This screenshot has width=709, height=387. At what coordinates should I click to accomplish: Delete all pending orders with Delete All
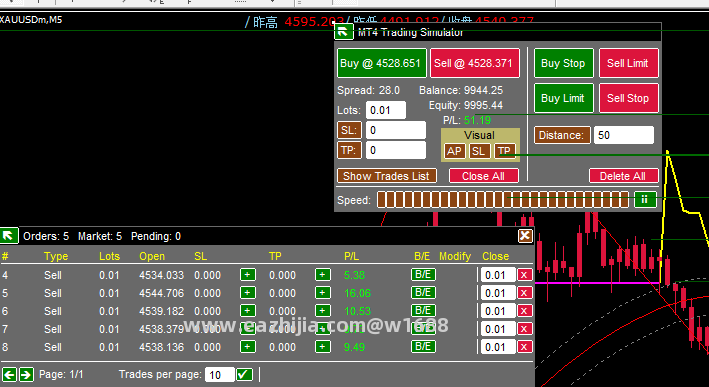624,176
